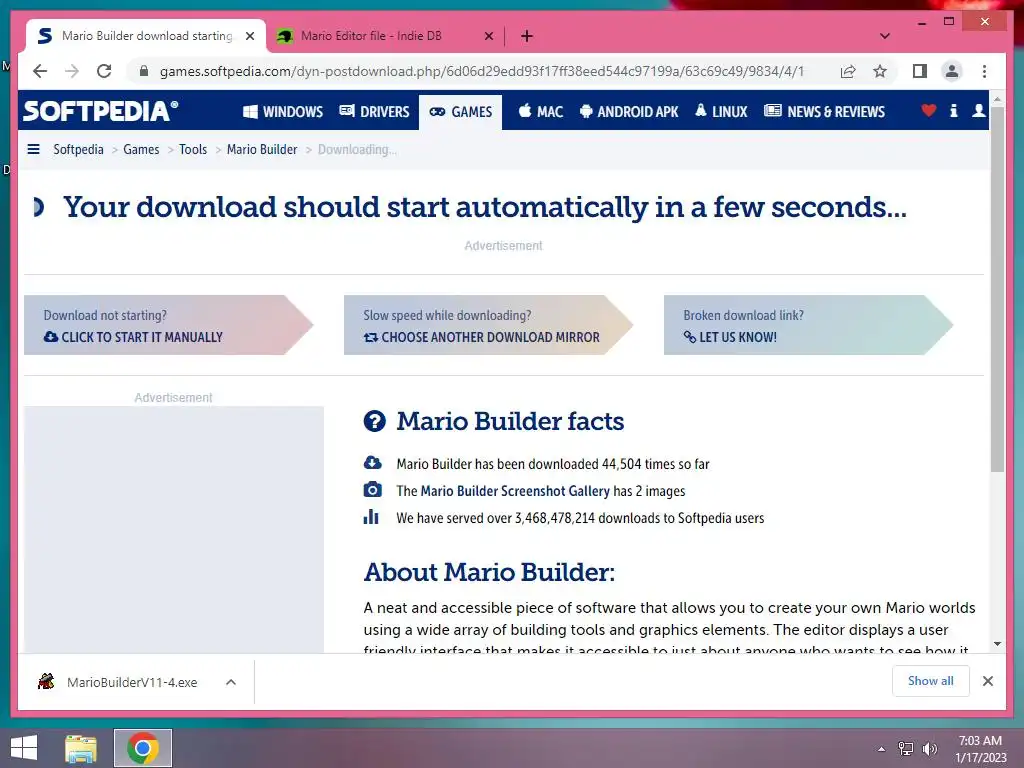Click the bar chart statistics icon
1024x768 pixels.
371,517
